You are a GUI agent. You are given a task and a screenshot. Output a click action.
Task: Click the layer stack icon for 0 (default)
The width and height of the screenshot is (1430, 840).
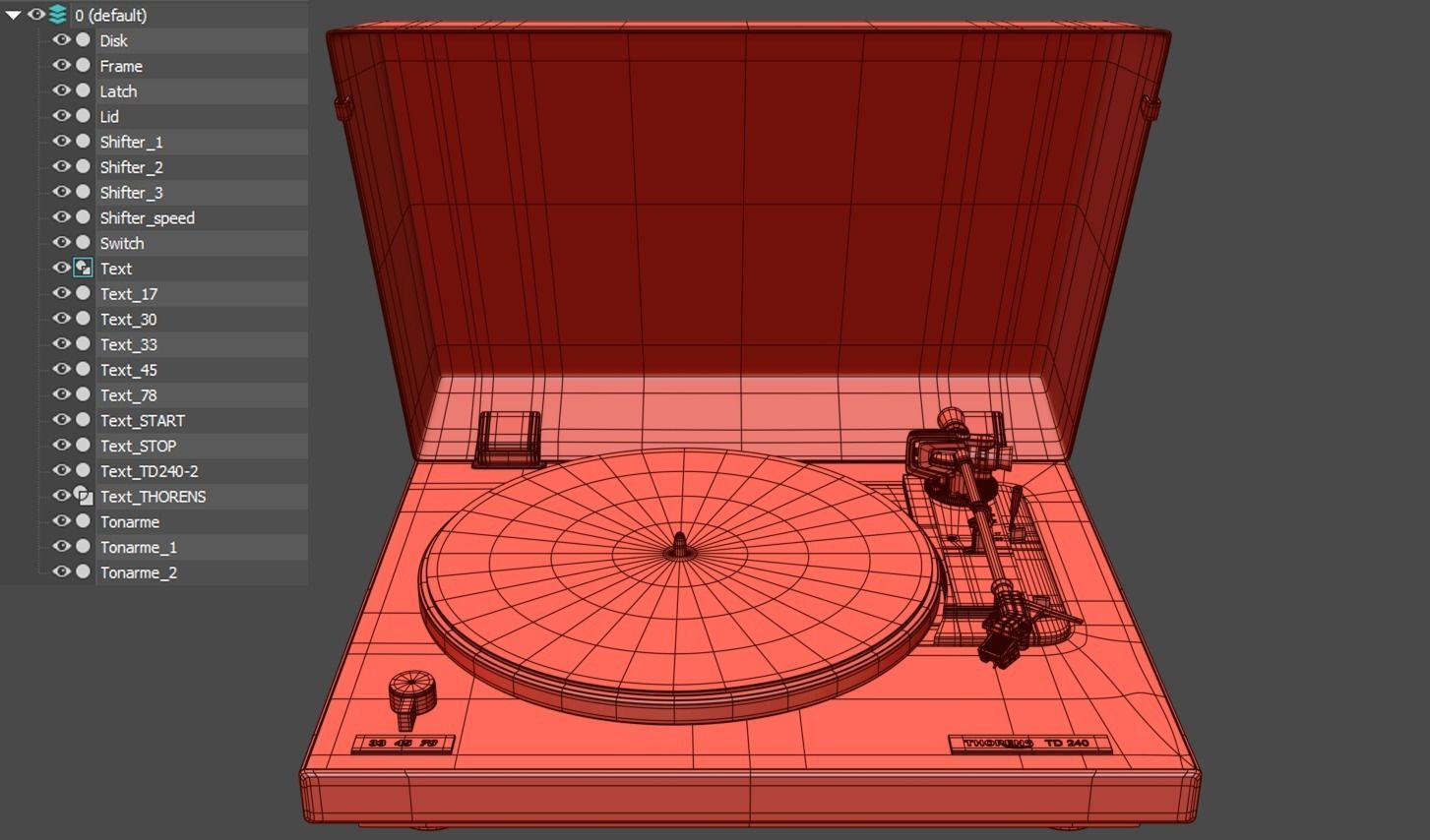click(58, 15)
